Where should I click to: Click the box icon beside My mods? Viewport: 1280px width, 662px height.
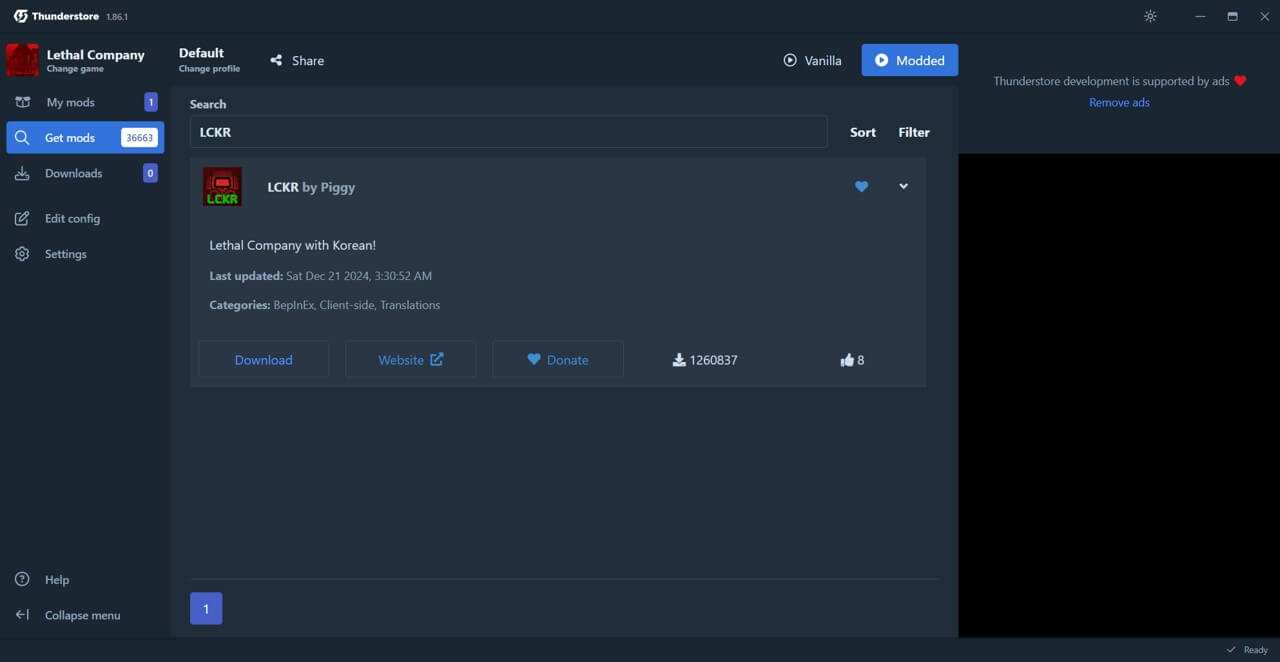(x=23, y=102)
